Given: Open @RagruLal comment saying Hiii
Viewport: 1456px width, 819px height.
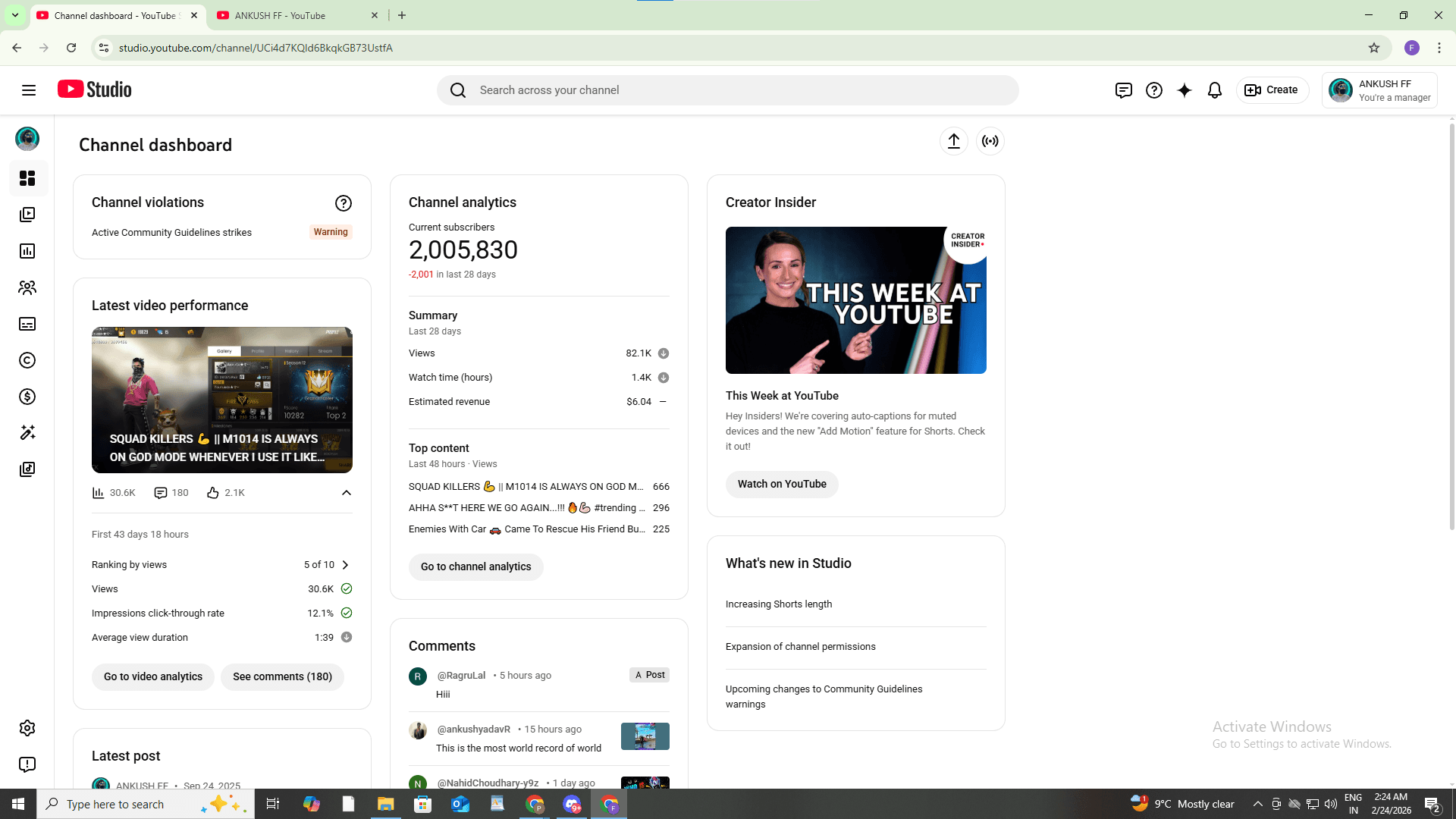Looking at the screenshot, I should tap(539, 685).
